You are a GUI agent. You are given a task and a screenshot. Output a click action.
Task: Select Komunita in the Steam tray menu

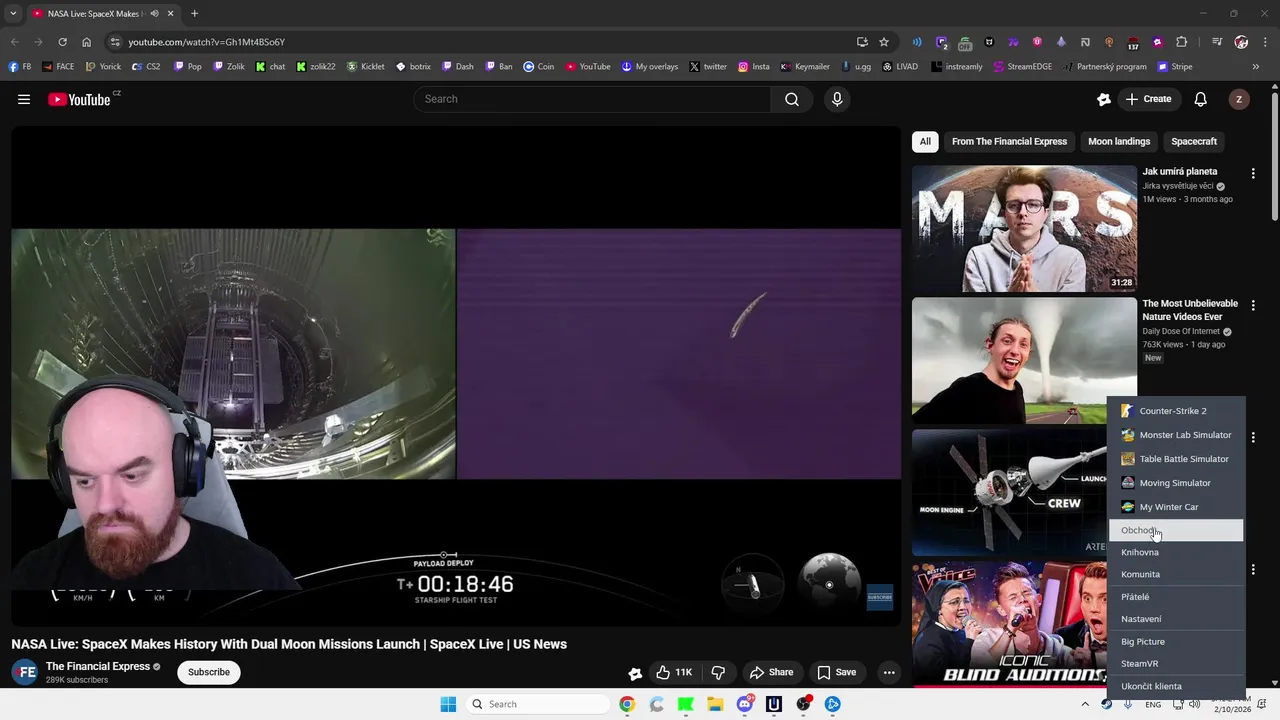coord(1176,574)
